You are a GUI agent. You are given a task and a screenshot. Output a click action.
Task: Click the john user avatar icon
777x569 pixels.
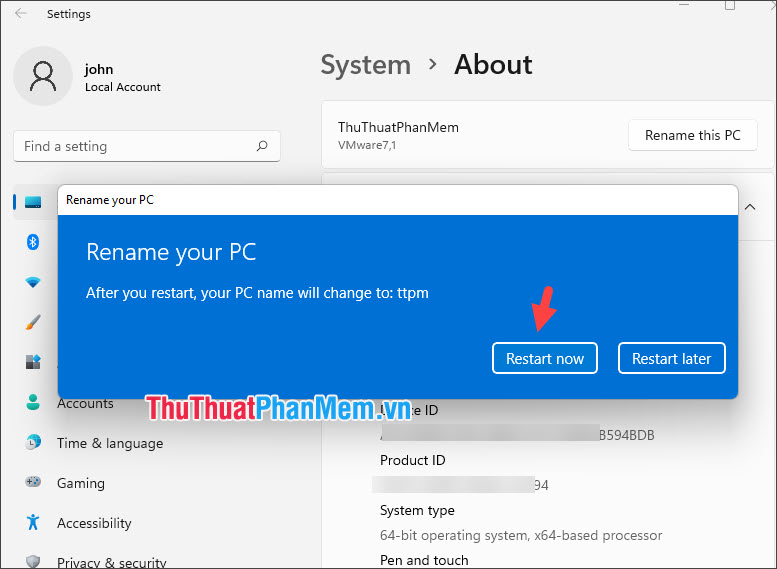coord(43,76)
